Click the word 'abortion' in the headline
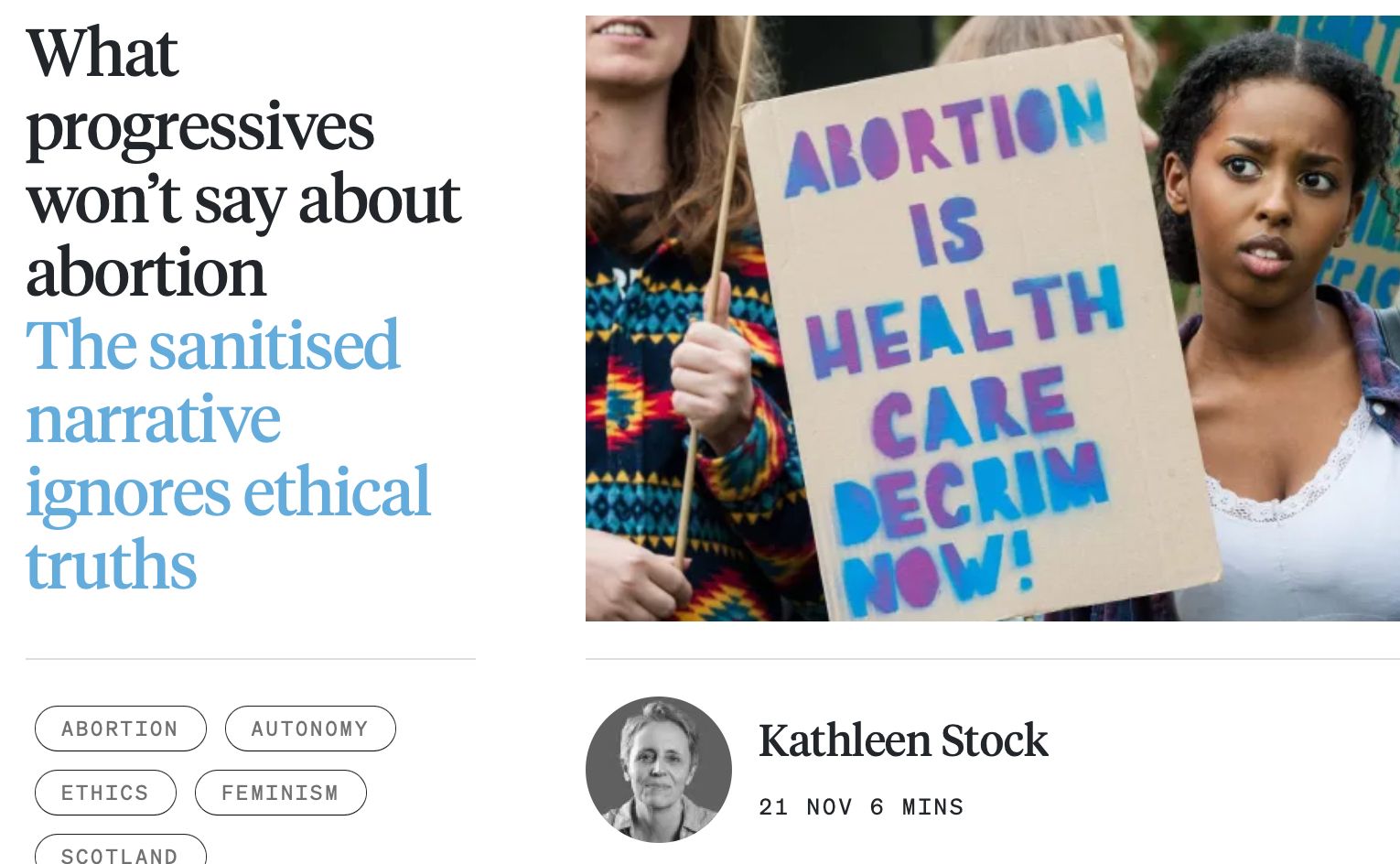The image size is (1400, 864). pyautogui.click(x=146, y=273)
